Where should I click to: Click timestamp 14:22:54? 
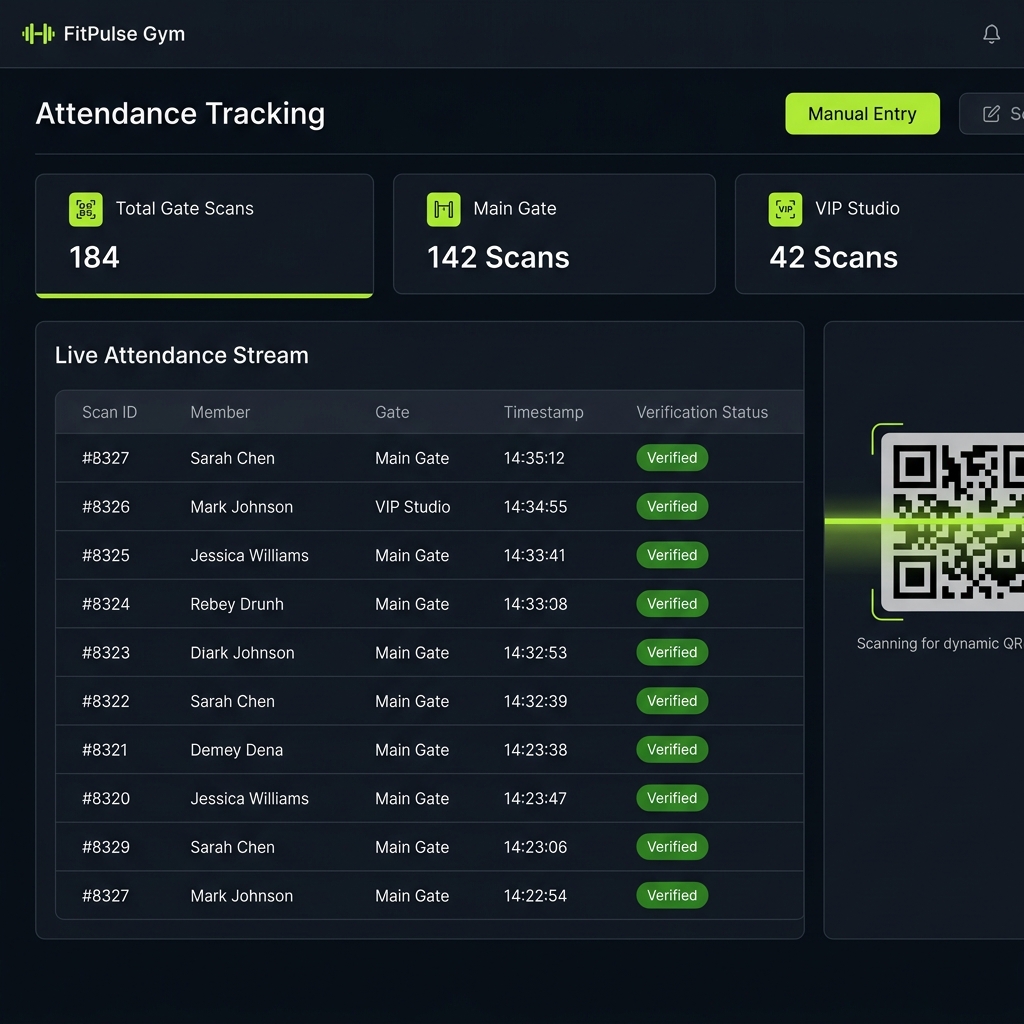tap(535, 896)
